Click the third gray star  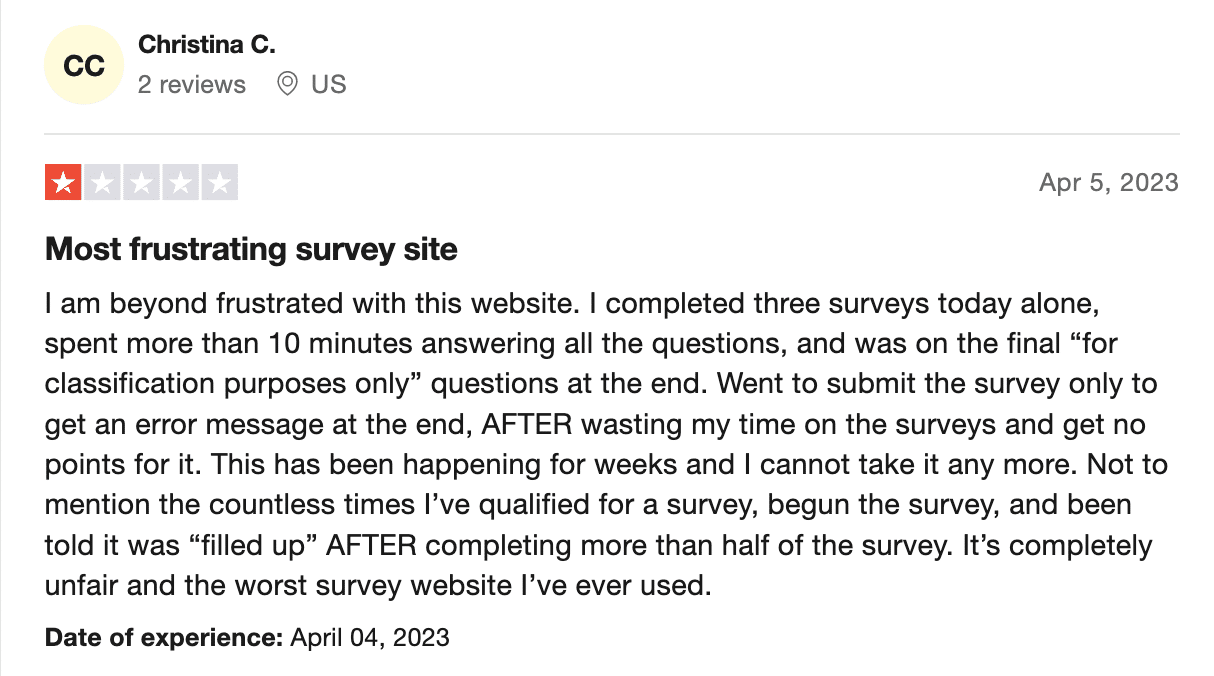pos(141,182)
